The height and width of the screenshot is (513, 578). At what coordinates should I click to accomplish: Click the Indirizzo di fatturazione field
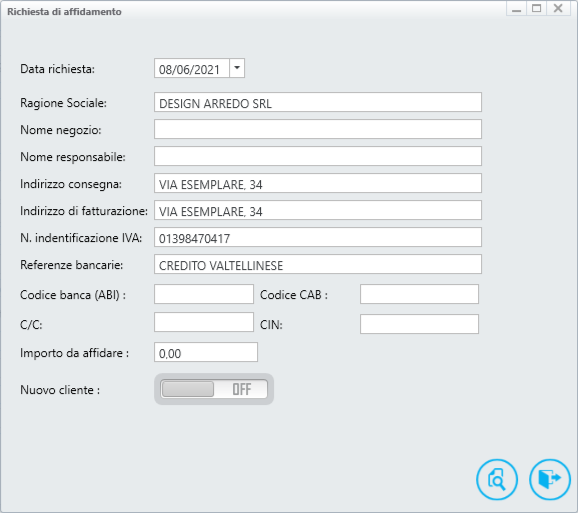click(x=318, y=210)
